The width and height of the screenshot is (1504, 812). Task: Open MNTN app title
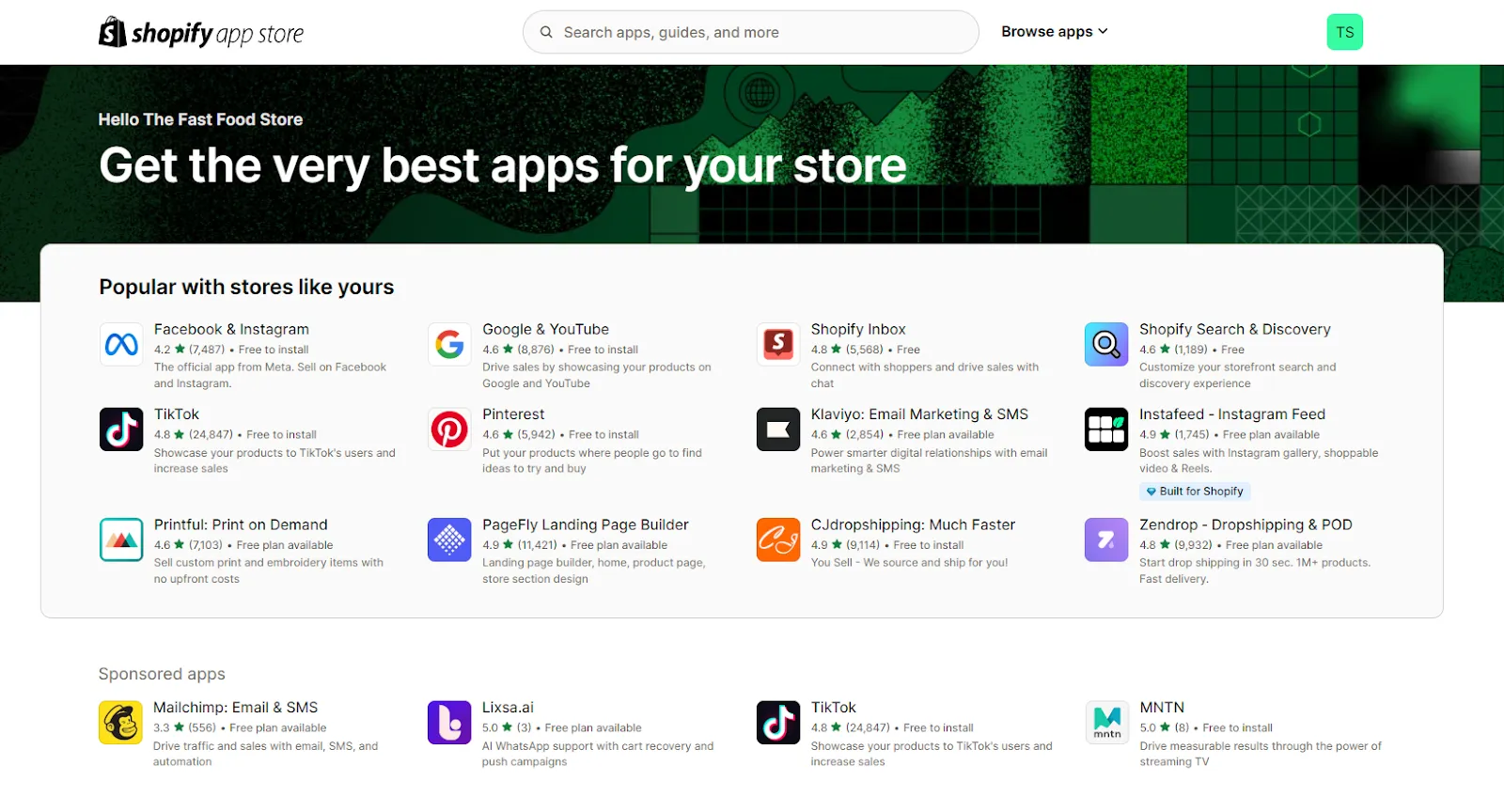pos(1162,708)
